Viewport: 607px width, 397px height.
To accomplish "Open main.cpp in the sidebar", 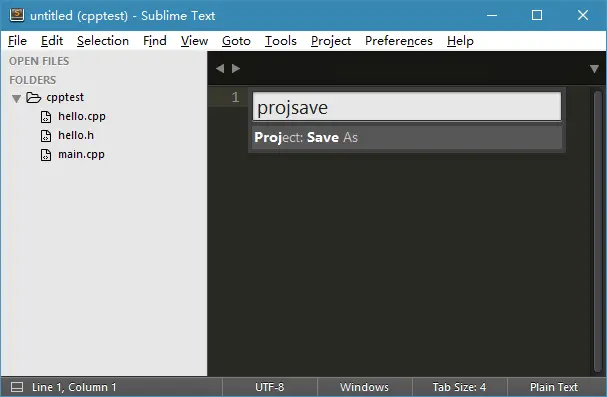I will click(81, 154).
